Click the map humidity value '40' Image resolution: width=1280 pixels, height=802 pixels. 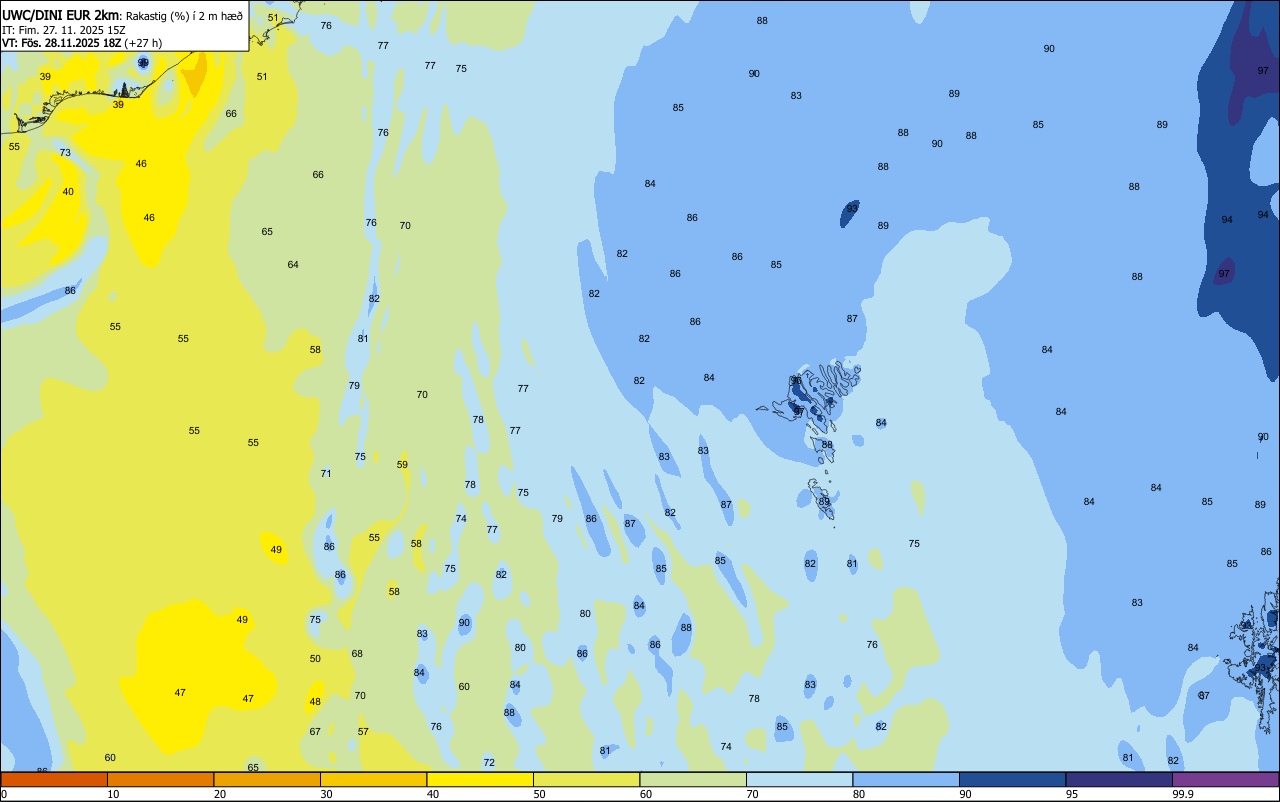[68, 191]
